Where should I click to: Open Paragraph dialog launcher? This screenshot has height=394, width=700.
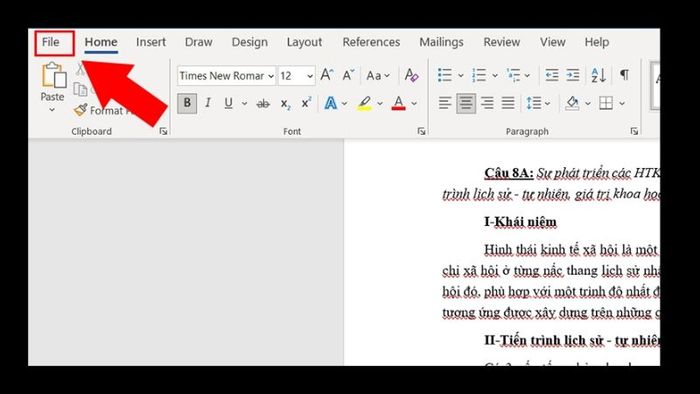pos(634,131)
